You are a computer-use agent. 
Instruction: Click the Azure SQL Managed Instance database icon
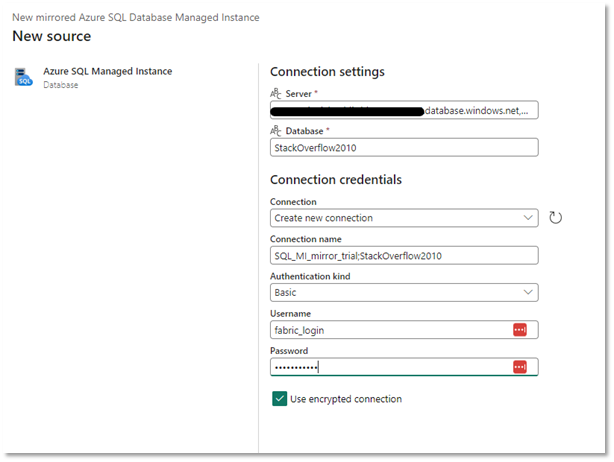23,77
